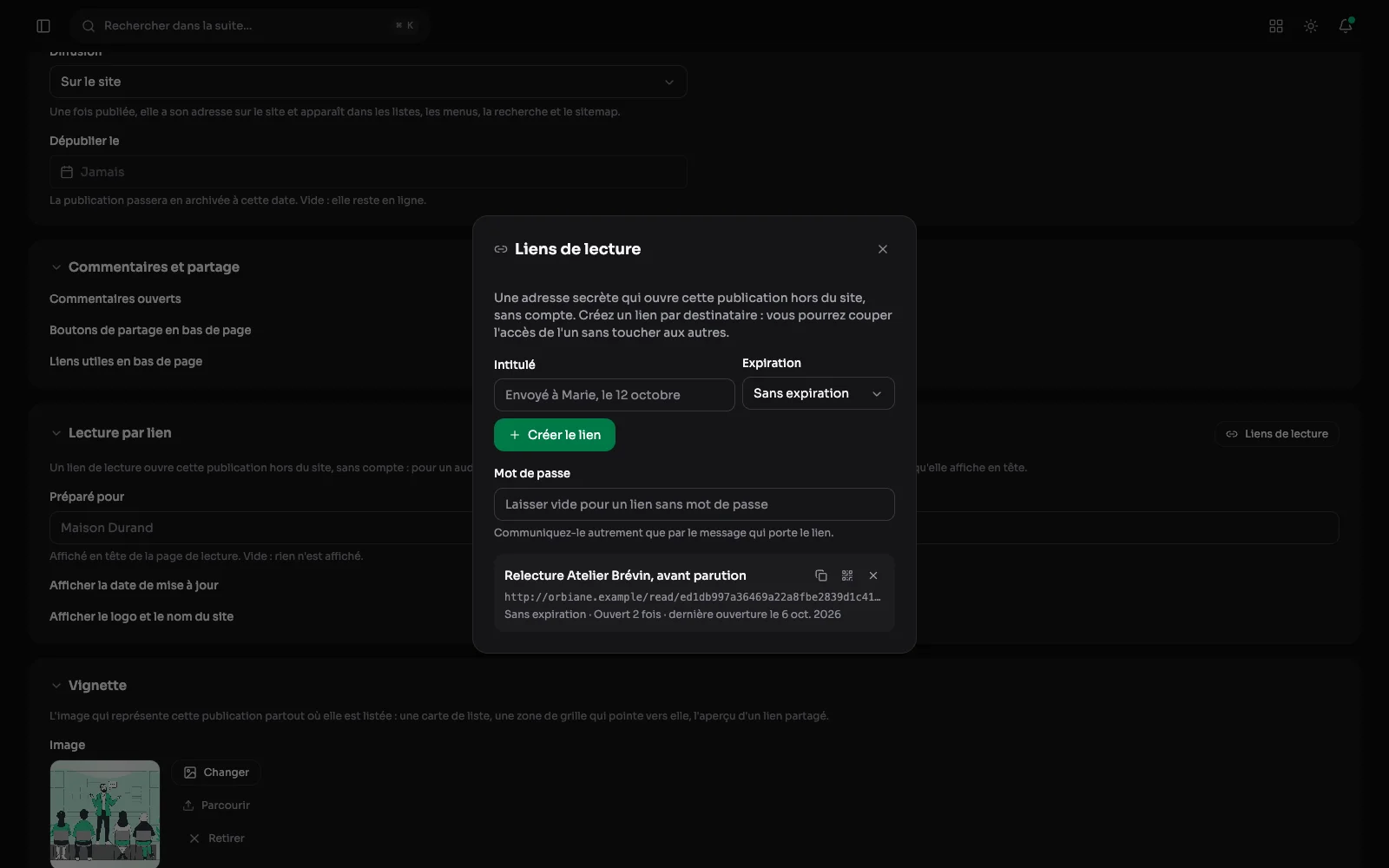
Task: Copy the Relecture Atelier Brévin link address
Action: [821, 575]
